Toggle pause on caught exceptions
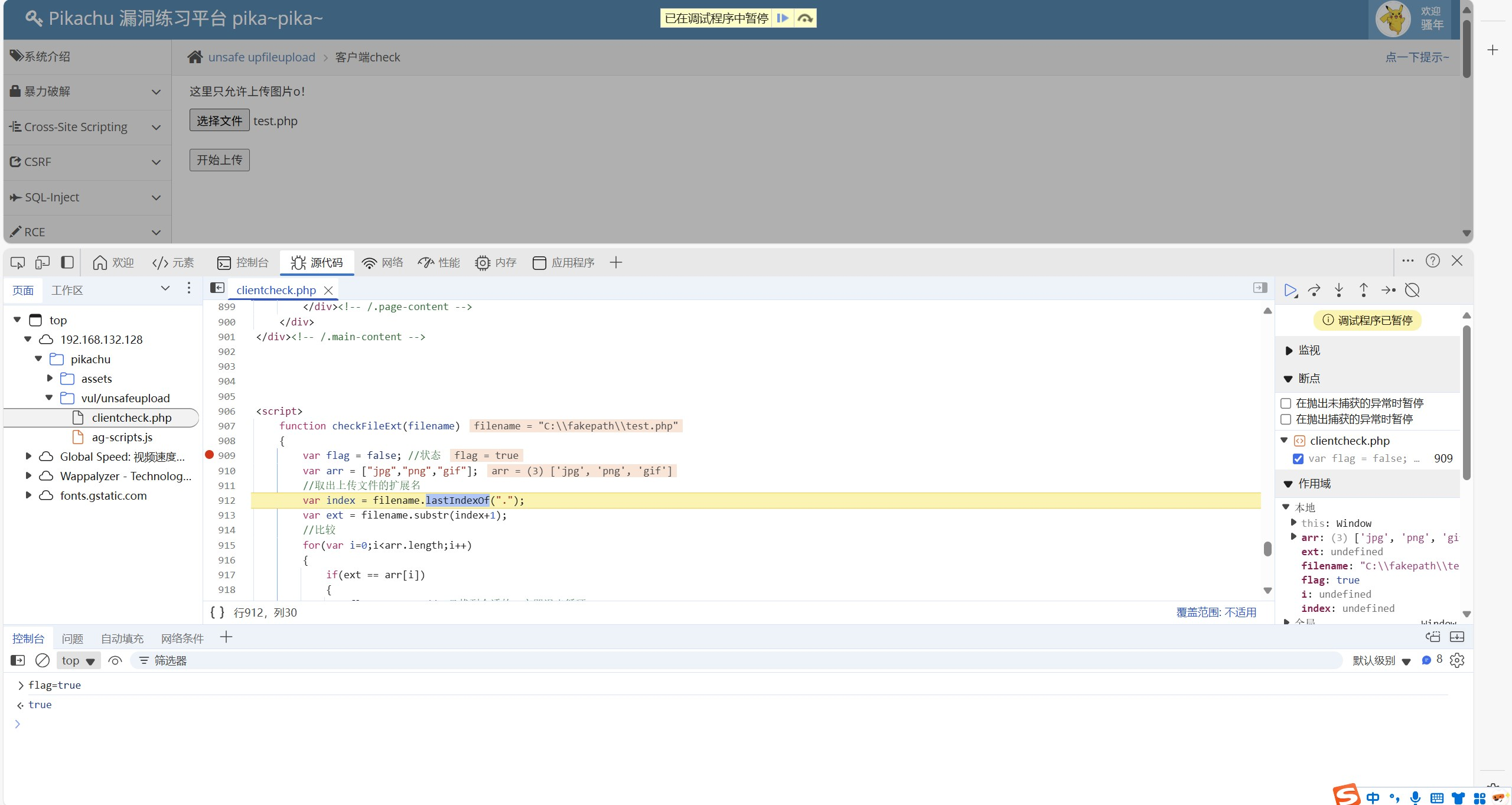1512x805 pixels. [x=1286, y=419]
